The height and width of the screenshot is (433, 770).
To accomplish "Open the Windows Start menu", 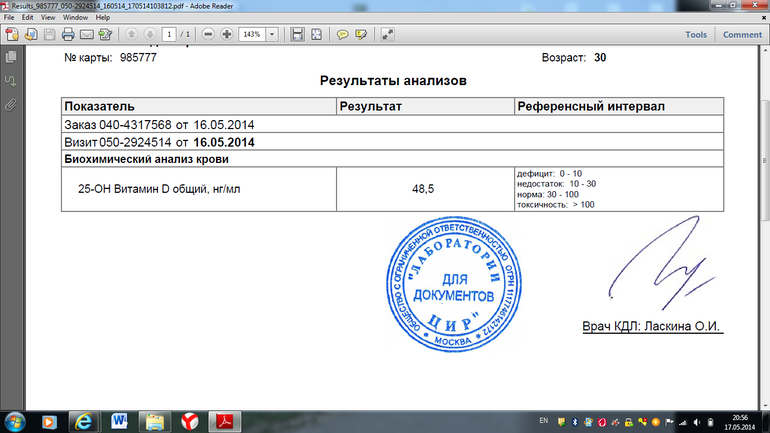I will tap(14, 422).
